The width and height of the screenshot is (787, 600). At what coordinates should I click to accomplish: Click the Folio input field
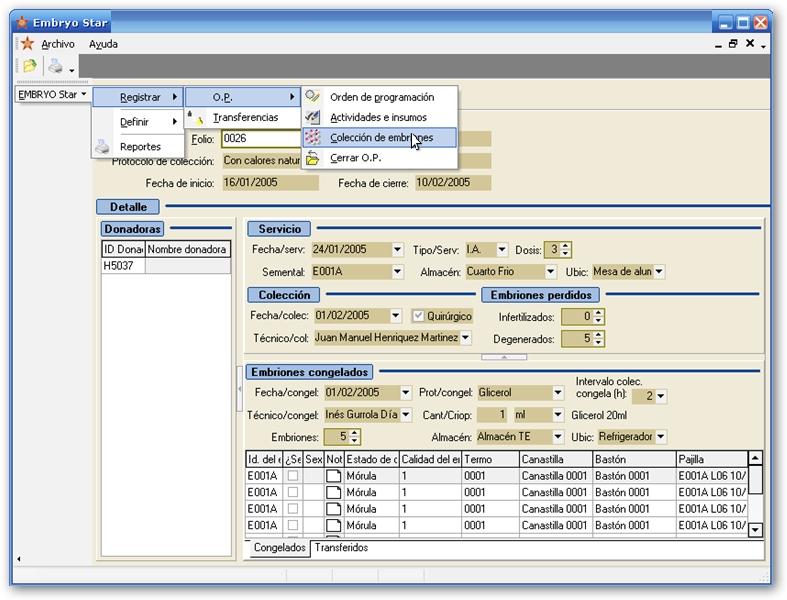point(260,139)
